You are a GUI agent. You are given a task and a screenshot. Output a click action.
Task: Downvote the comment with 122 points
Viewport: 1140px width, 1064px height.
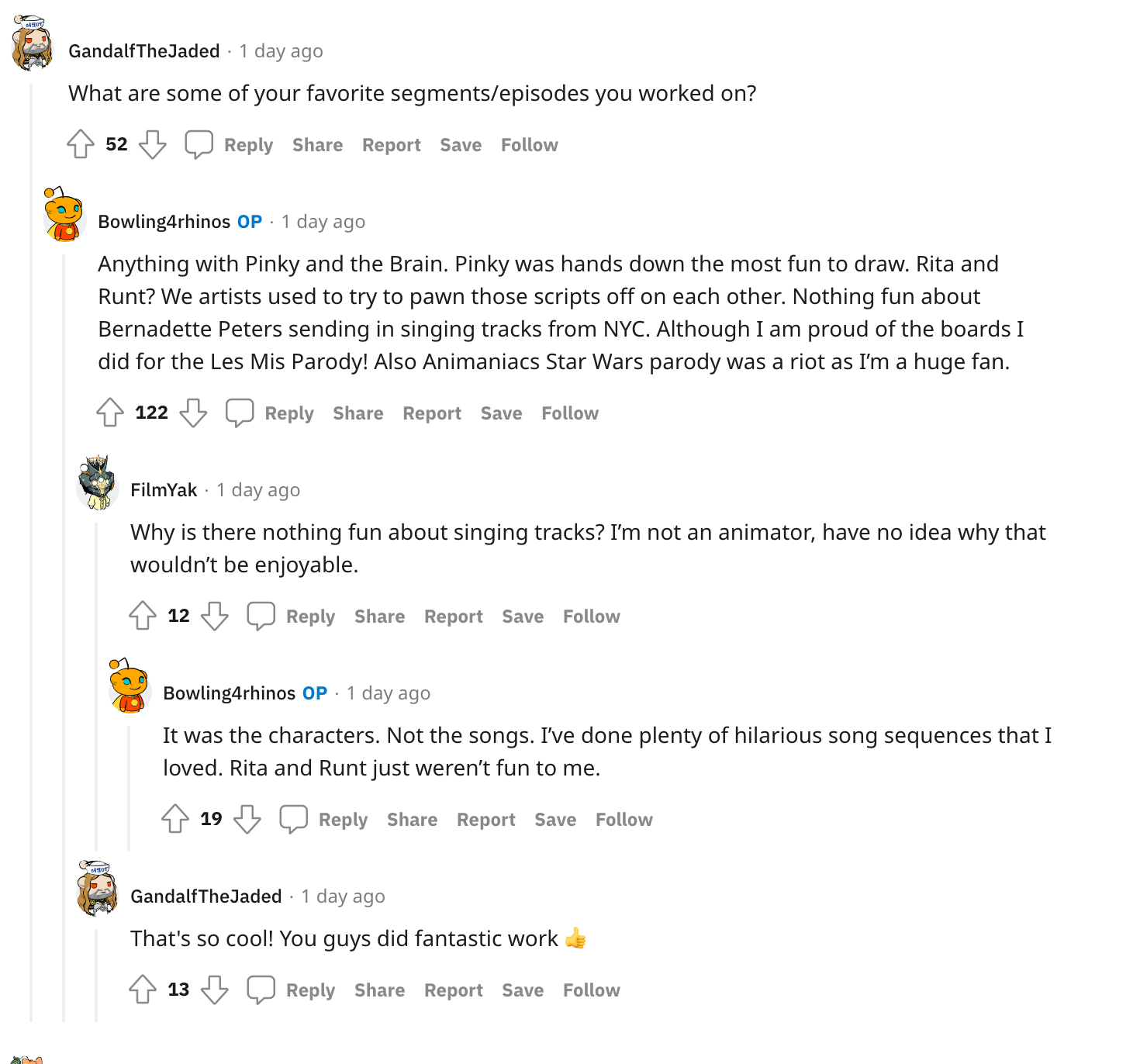(x=193, y=413)
